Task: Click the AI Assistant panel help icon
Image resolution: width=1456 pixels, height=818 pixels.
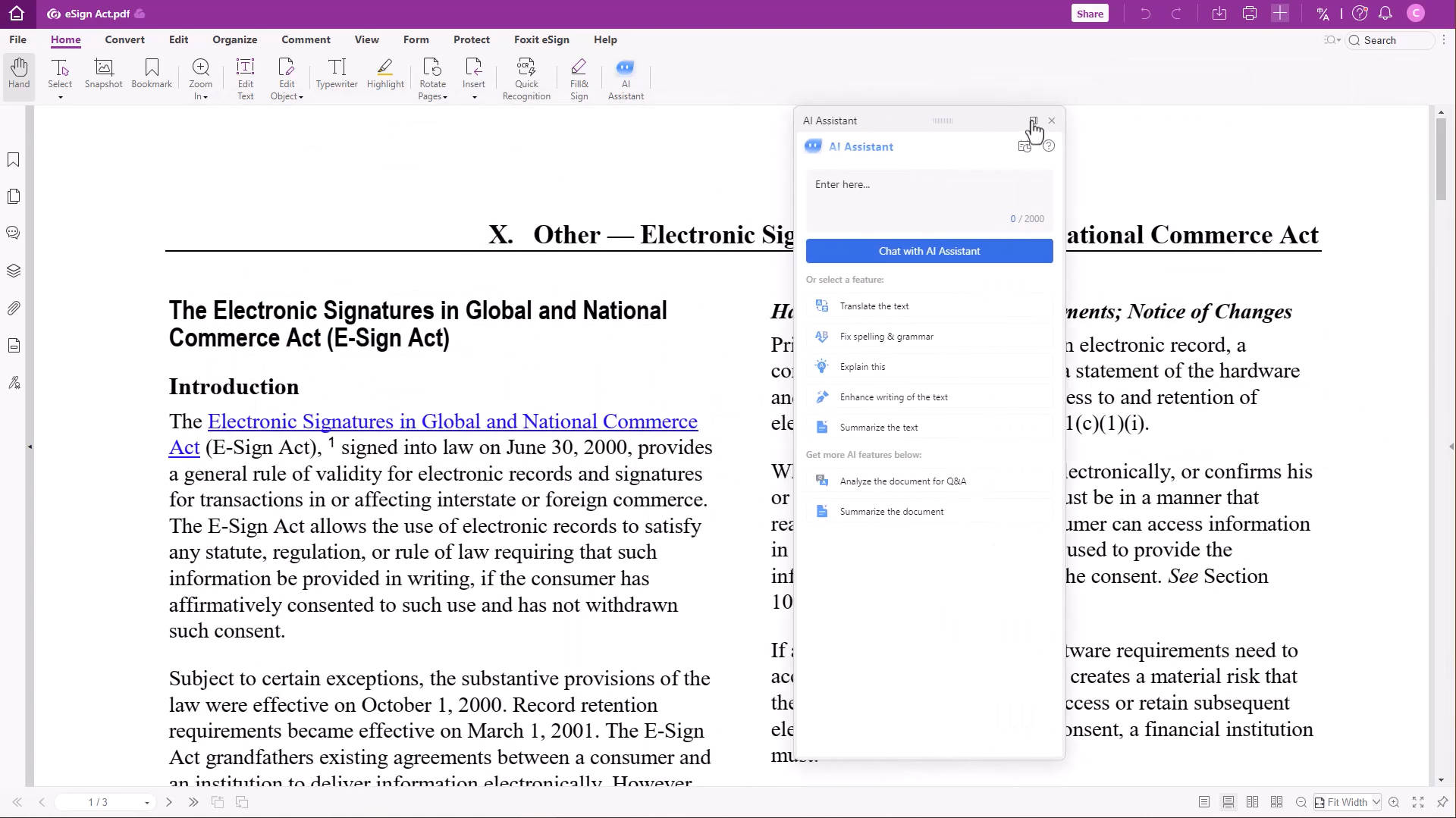Action: pyautogui.click(x=1049, y=146)
